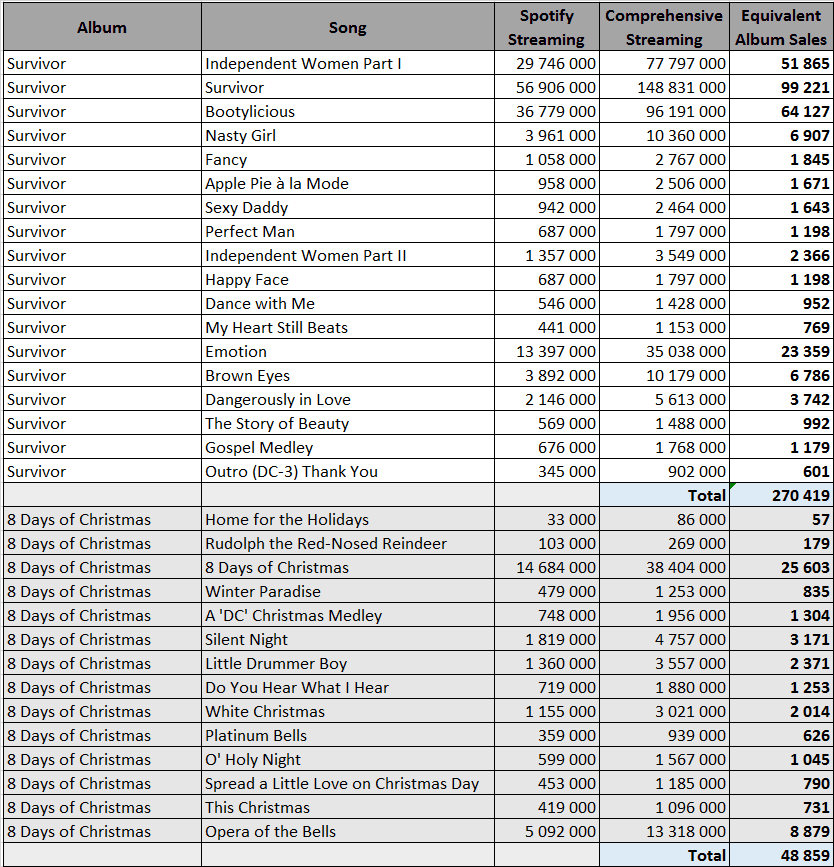The image size is (834, 867).
Task: Click the Total label in Survivor section
Action: tap(664, 495)
